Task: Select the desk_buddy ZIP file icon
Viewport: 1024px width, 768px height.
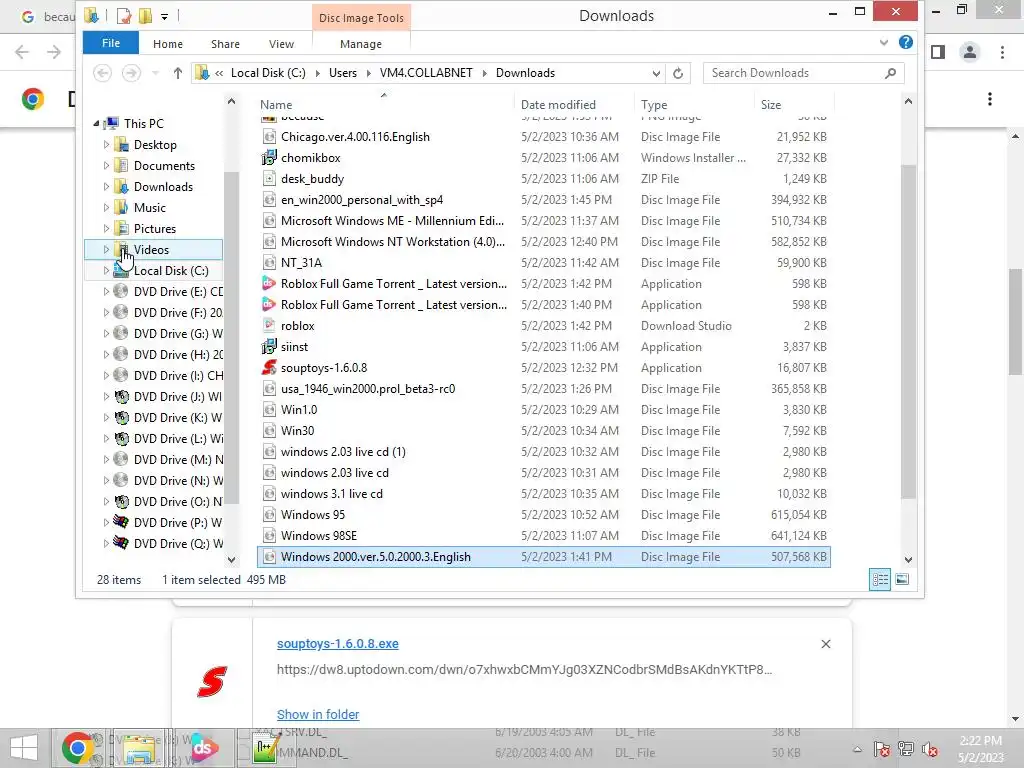Action: (x=269, y=179)
